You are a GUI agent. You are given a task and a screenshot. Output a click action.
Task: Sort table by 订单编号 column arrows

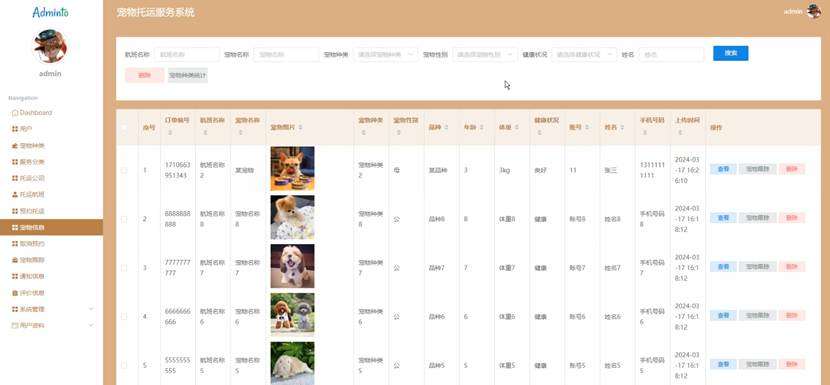click(170, 133)
